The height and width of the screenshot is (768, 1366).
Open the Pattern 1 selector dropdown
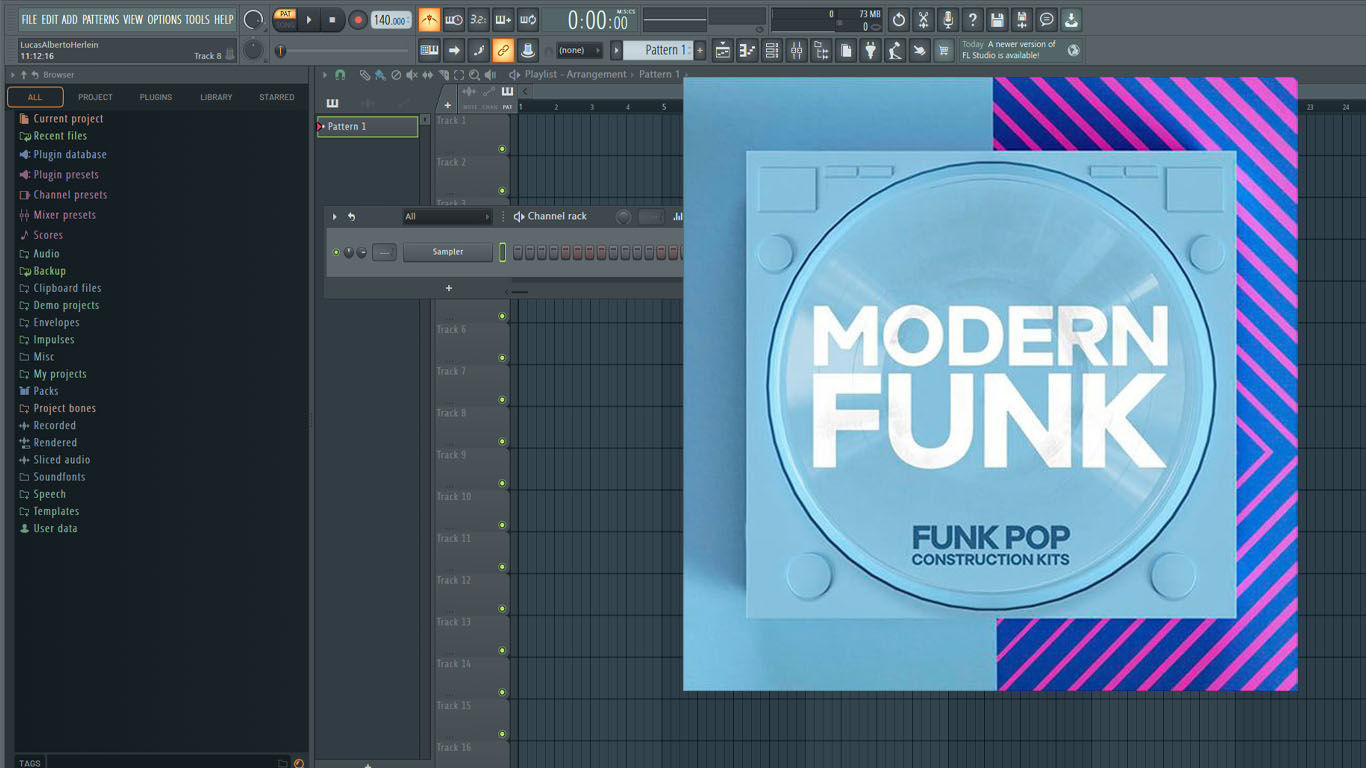(x=656, y=50)
